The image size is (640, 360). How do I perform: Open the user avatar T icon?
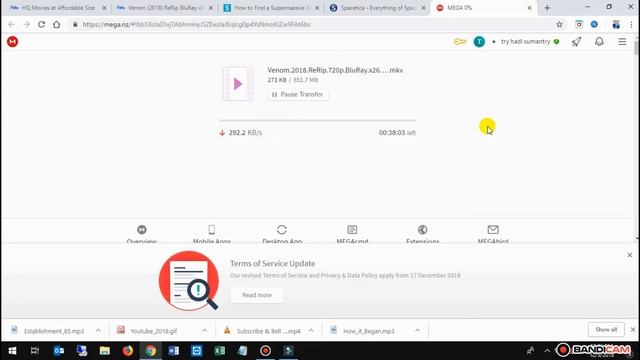pos(479,42)
